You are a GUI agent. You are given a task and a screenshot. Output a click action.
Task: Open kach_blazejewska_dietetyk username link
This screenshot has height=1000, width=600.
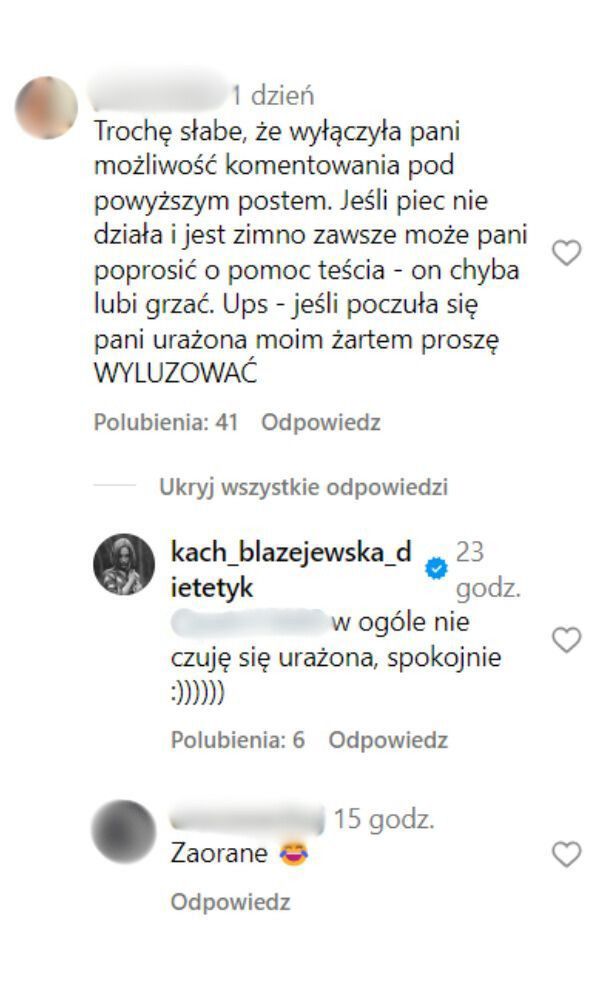pos(291,570)
